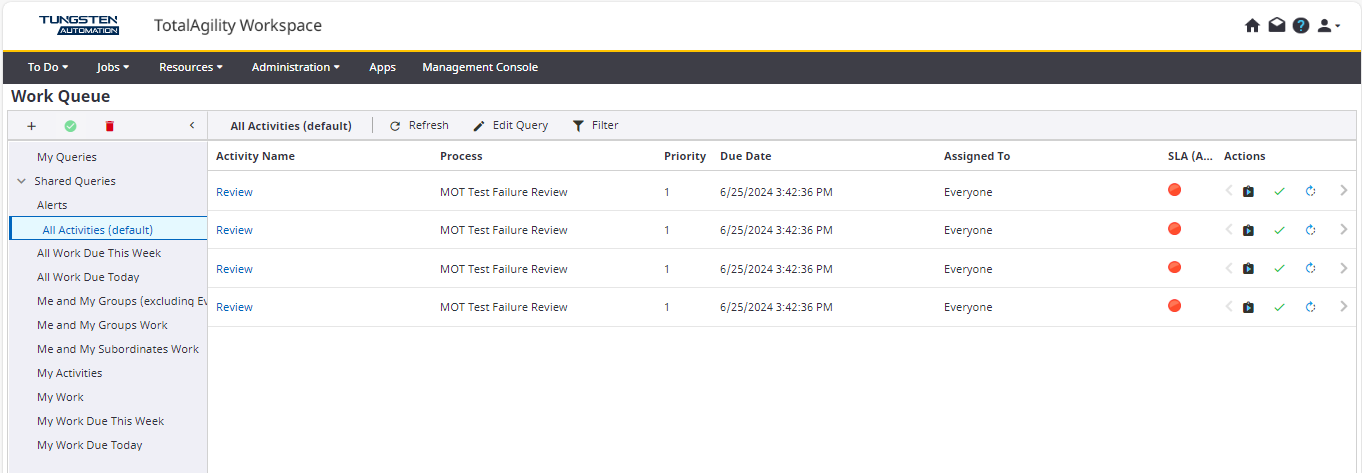The height and width of the screenshot is (473, 1362).
Task: Click the Tungsten Automation logo
Action: (79, 25)
